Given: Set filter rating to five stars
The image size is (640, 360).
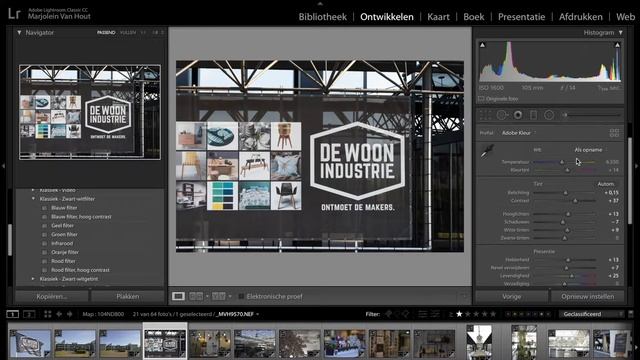Looking at the screenshot, I should coord(493,314).
